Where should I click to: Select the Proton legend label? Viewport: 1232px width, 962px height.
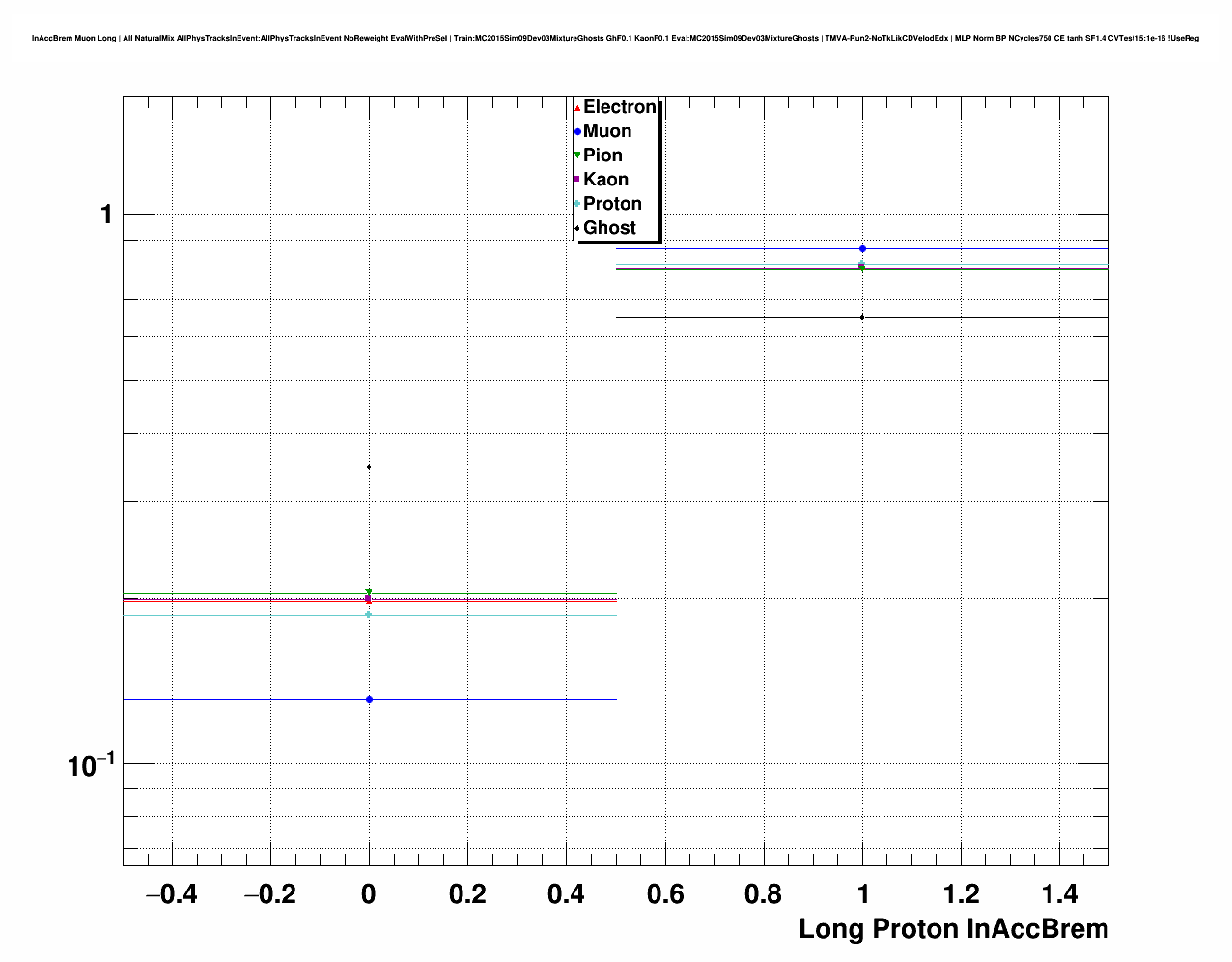click(612, 204)
